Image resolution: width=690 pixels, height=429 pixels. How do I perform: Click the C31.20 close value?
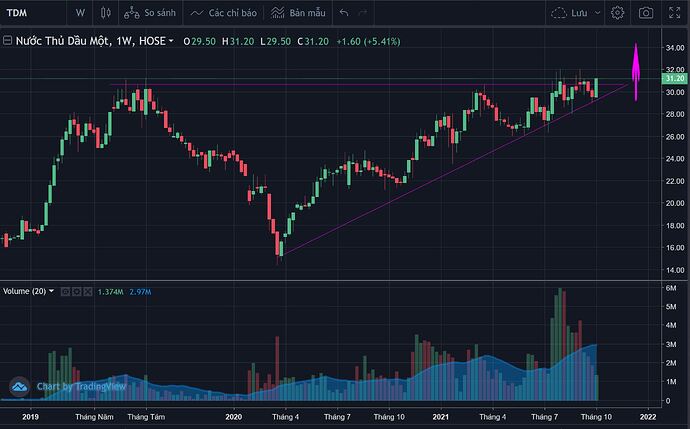point(313,41)
